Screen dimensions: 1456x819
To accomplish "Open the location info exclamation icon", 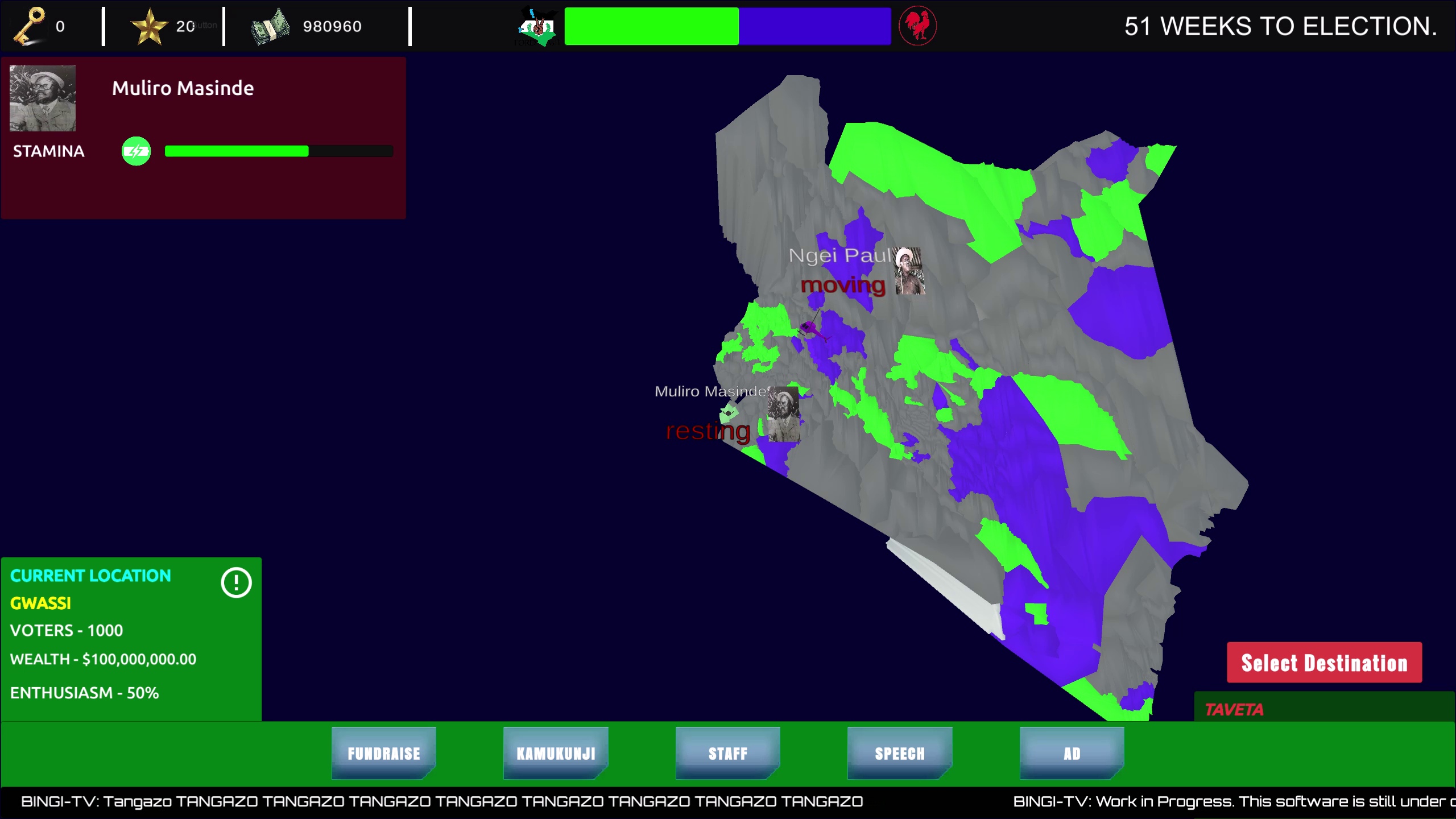I will [236, 582].
